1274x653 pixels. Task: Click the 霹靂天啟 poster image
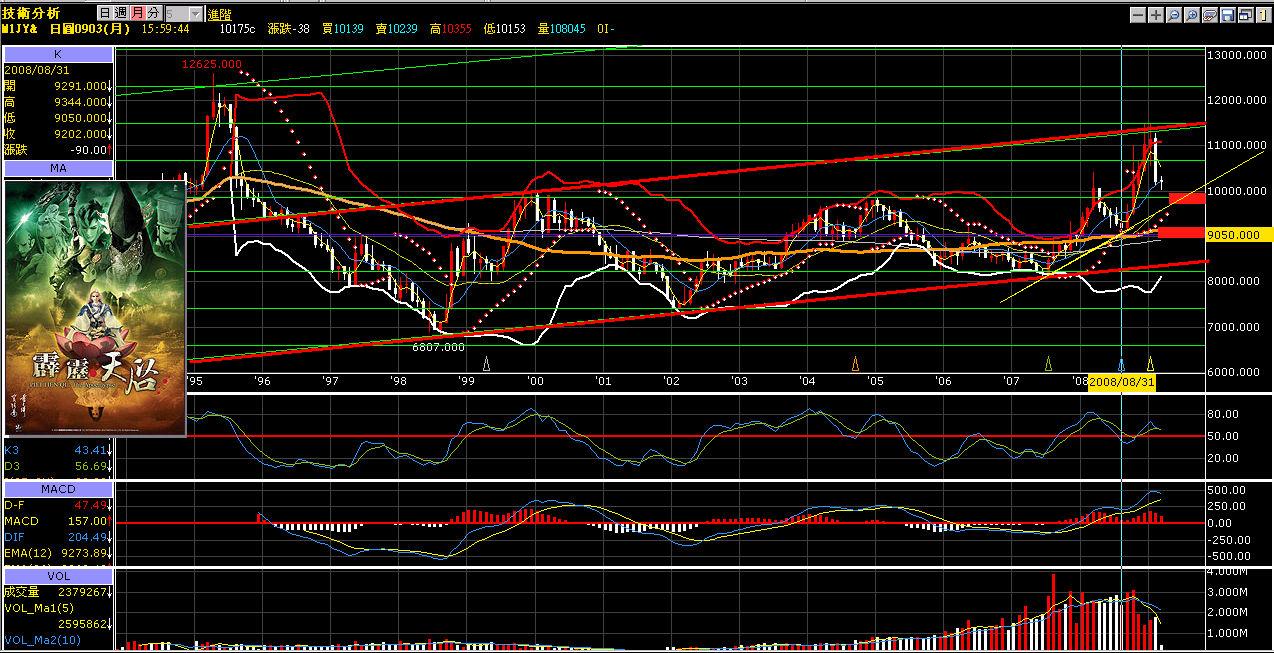(x=96, y=308)
